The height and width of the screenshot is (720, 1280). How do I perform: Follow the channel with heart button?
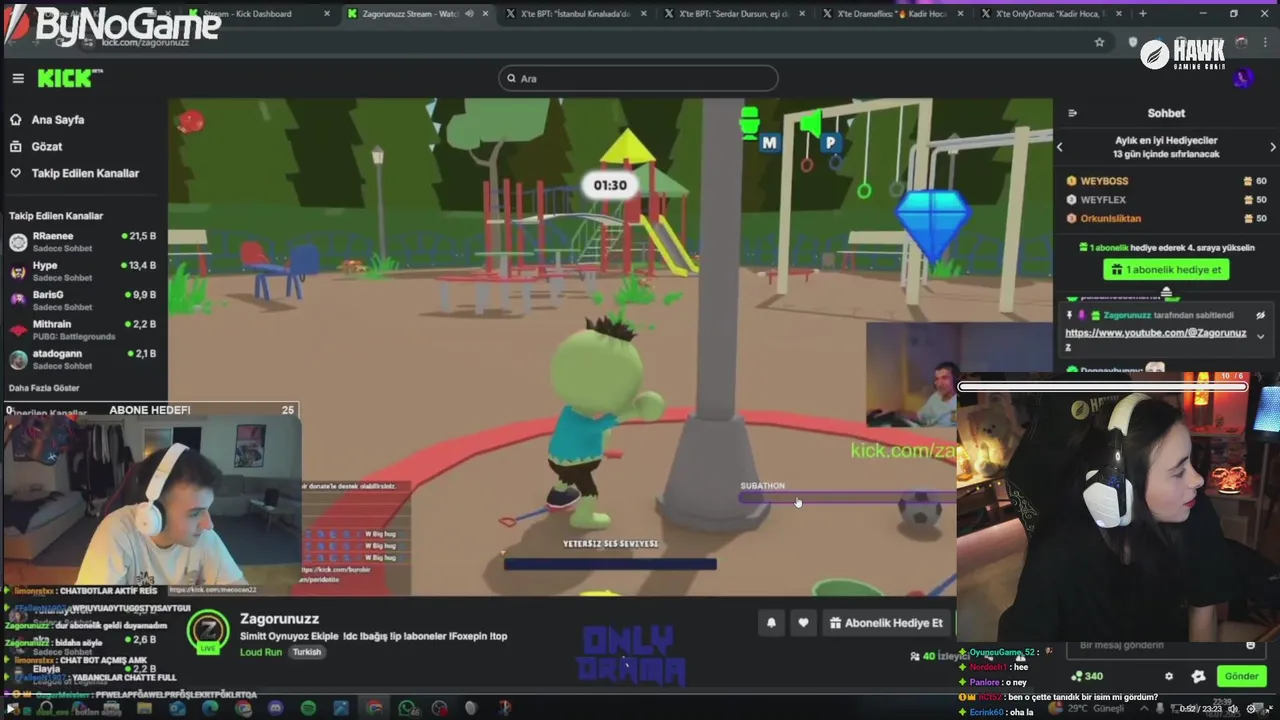tap(803, 623)
